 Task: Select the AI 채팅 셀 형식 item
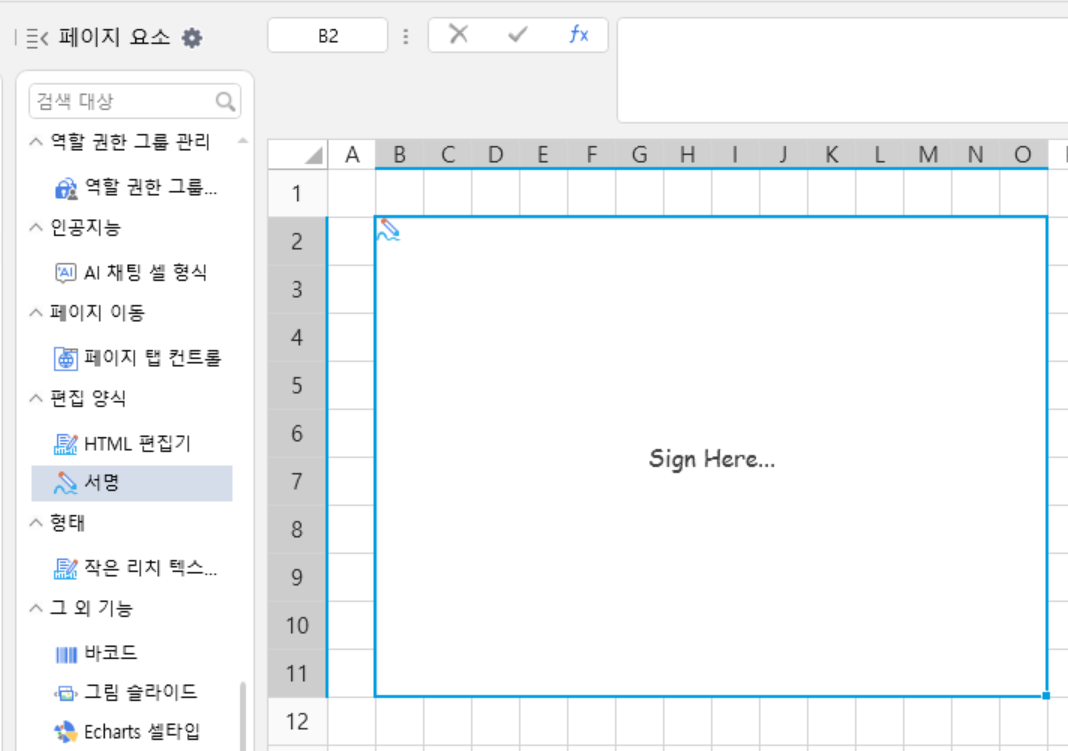(x=132, y=273)
